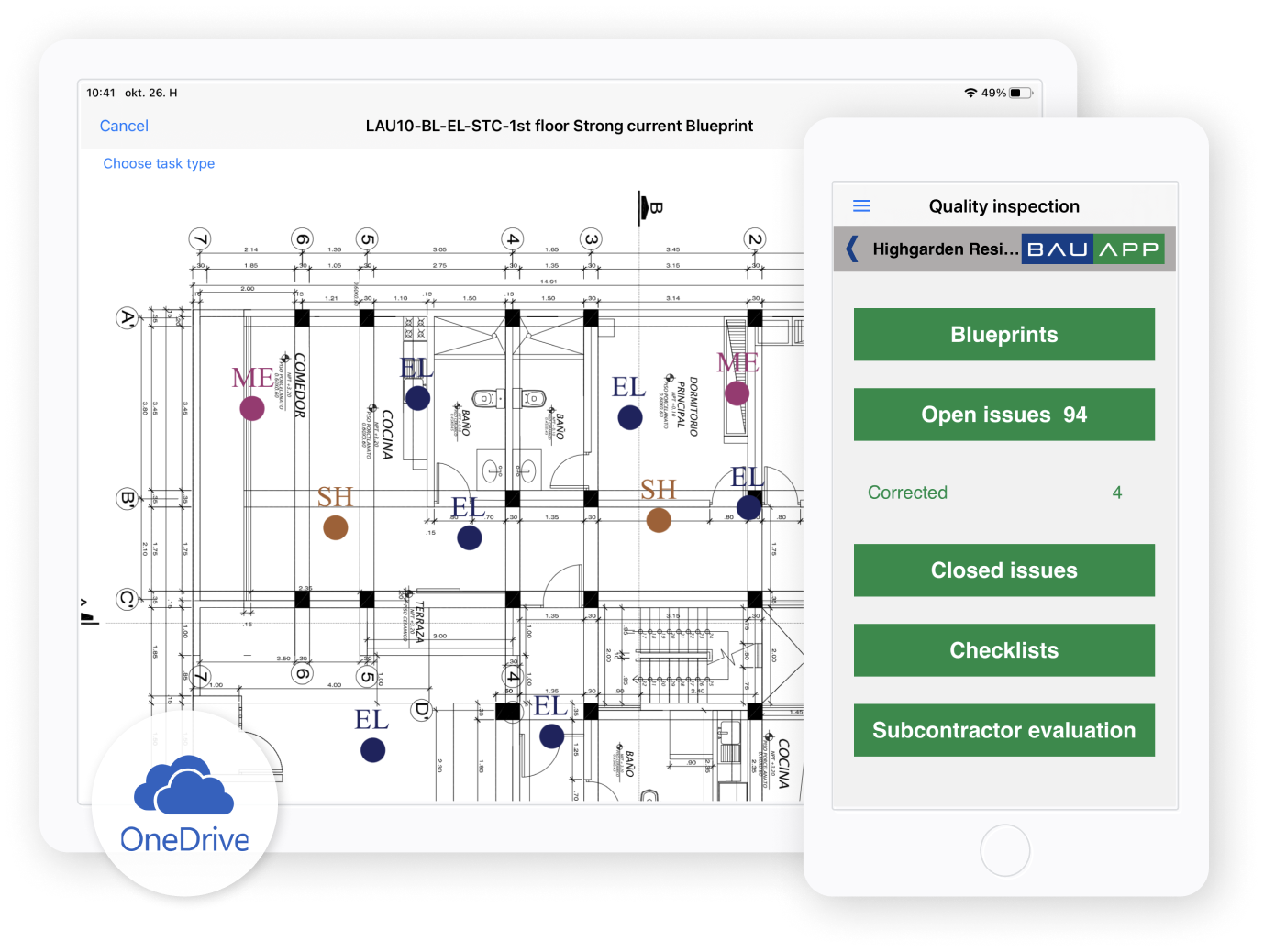The width and height of the screenshot is (1264, 952).
Task: Click the Quality inspection header title
Action: [x=1003, y=206]
